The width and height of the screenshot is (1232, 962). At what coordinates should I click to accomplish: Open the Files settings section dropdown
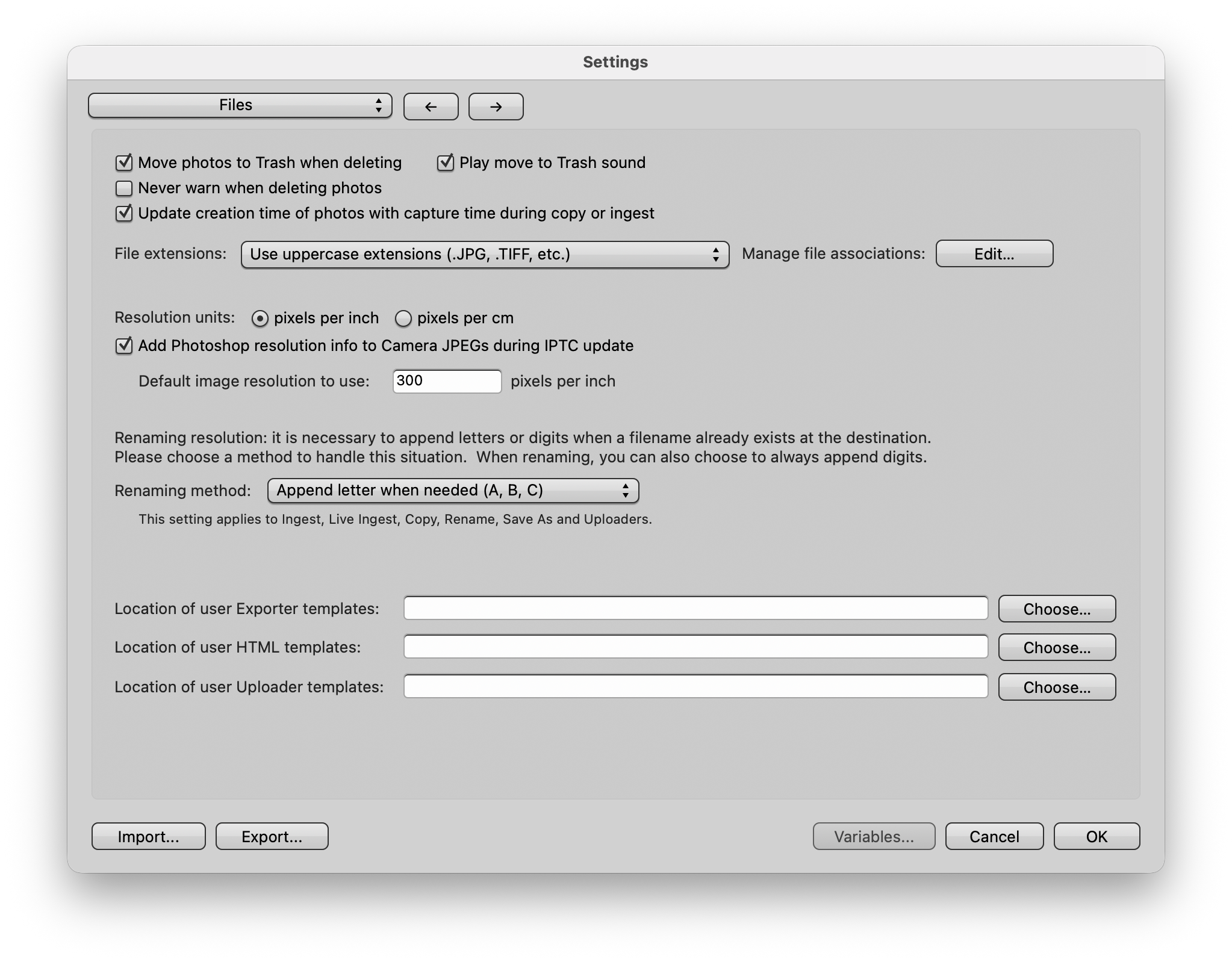tap(240, 105)
